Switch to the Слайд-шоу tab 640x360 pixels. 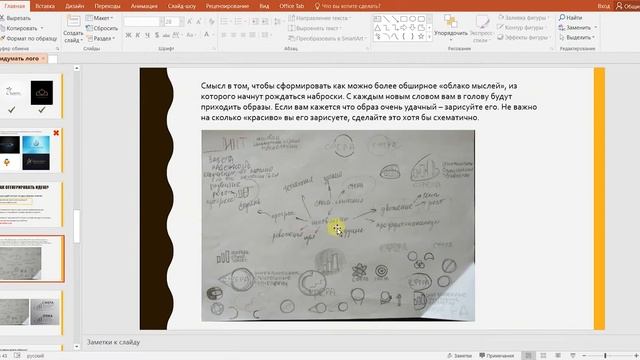click(x=182, y=6)
